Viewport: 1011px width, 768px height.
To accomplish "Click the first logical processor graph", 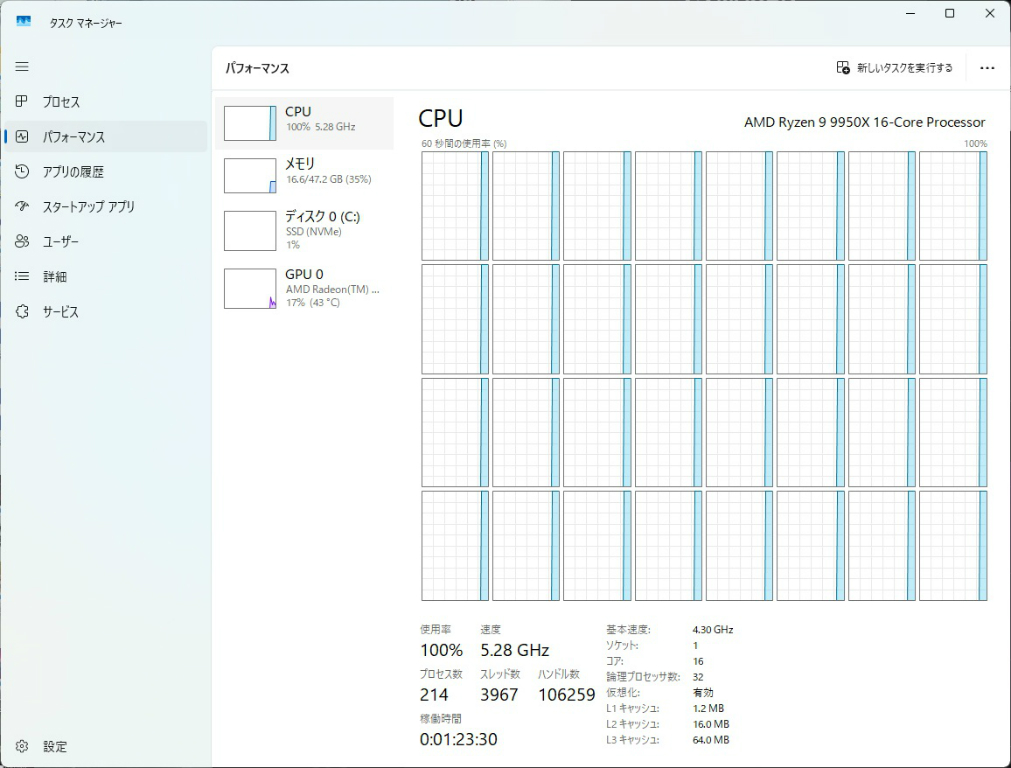I will click(x=455, y=206).
